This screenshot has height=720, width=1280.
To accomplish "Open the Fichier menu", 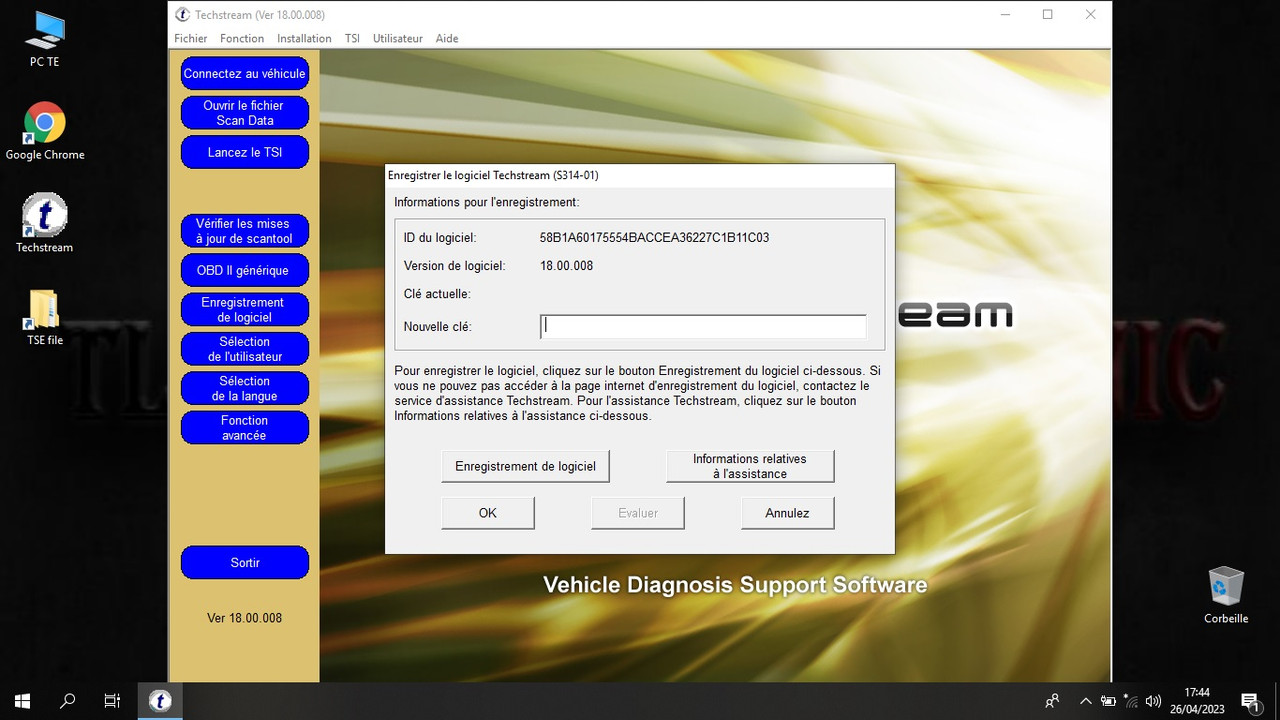I will pyautogui.click(x=190, y=38).
